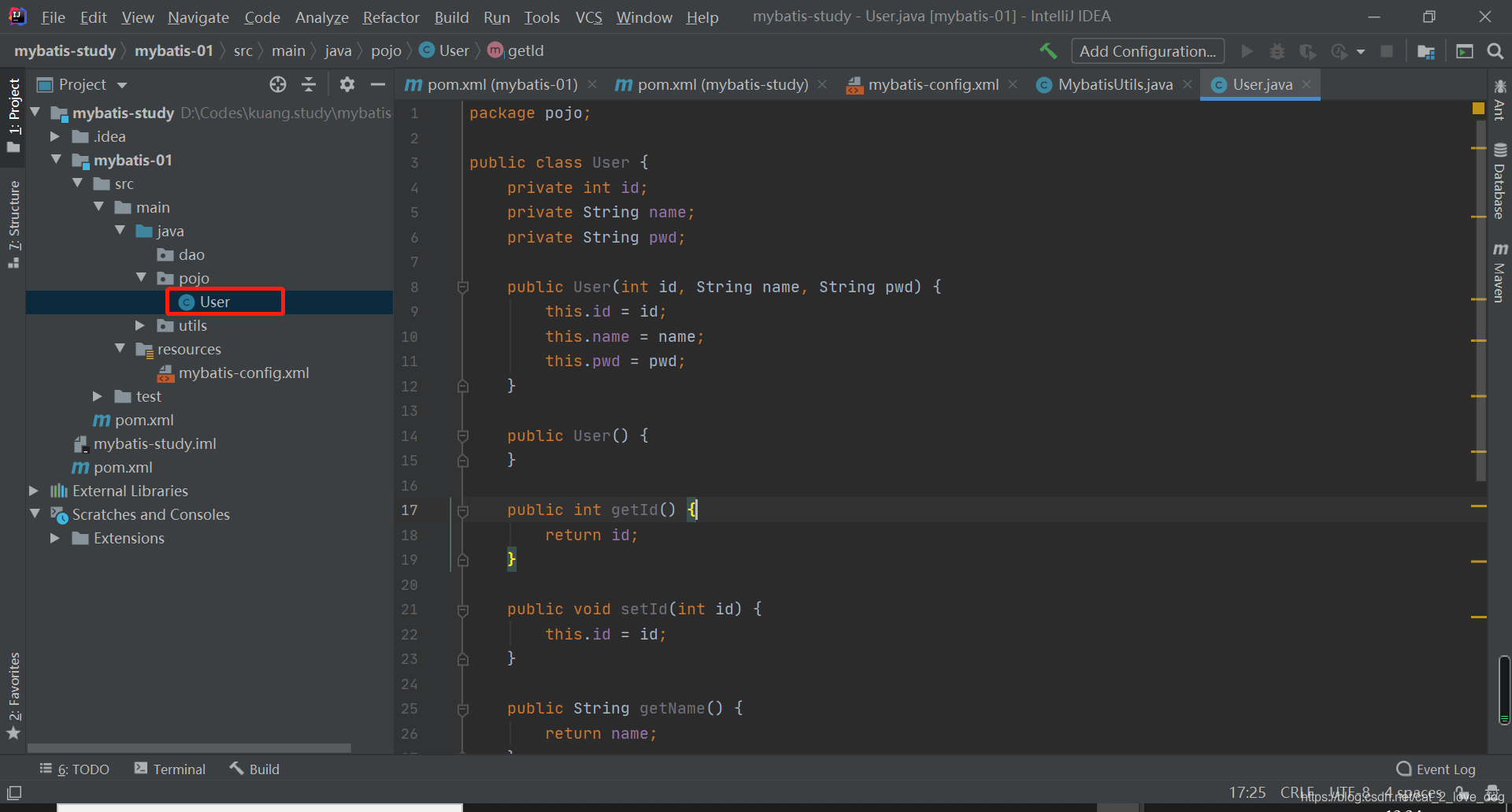Open the Event Log
Viewport: 1512px width, 812px height.
pos(1436,769)
